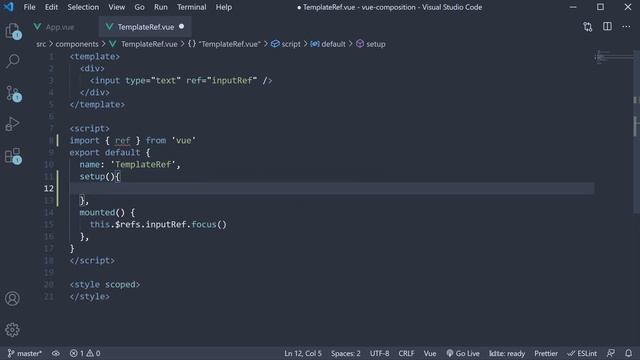Open the editor More Actions menu
Image resolution: width=640 pixels, height=360 pixels.
[626, 27]
